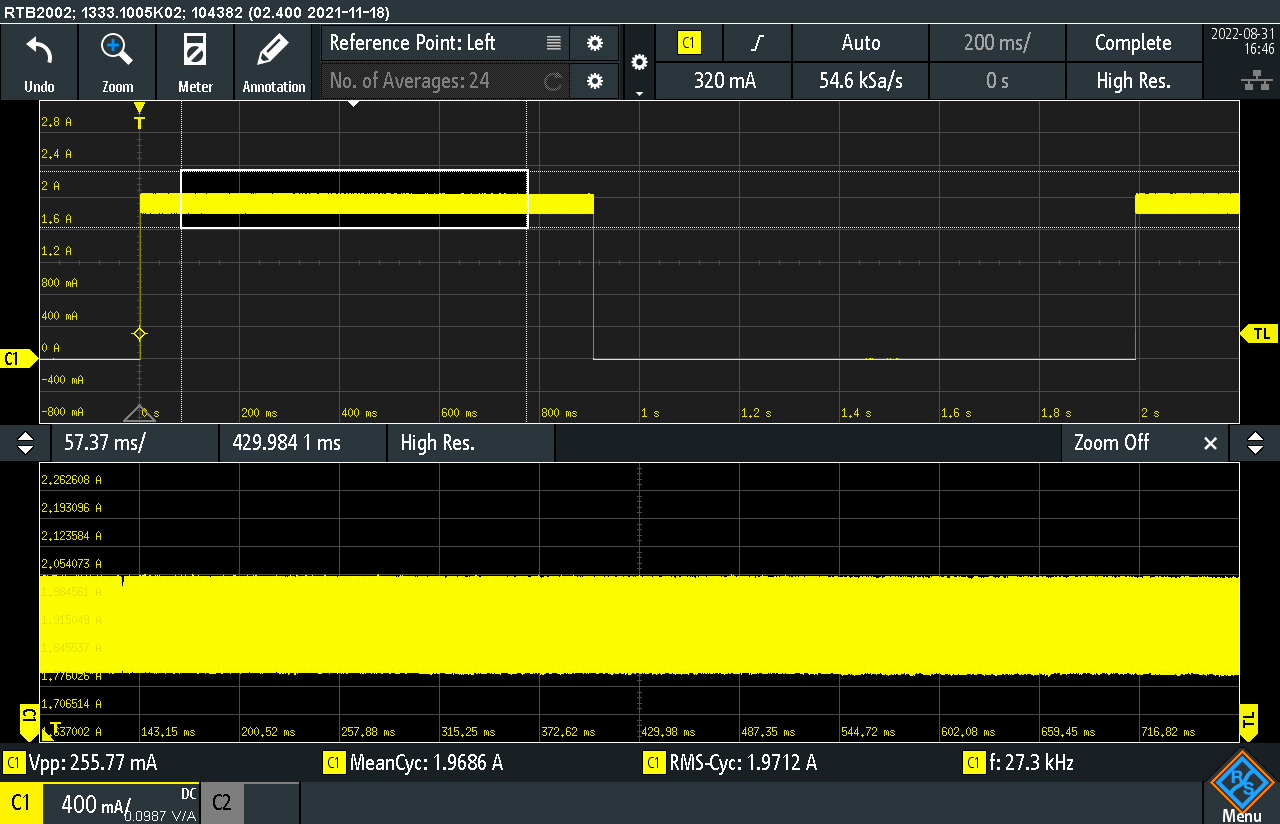Expand the toolbar settings dropdown arrow
Image resolution: width=1280 pixels, height=824 pixels.
point(640,92)
